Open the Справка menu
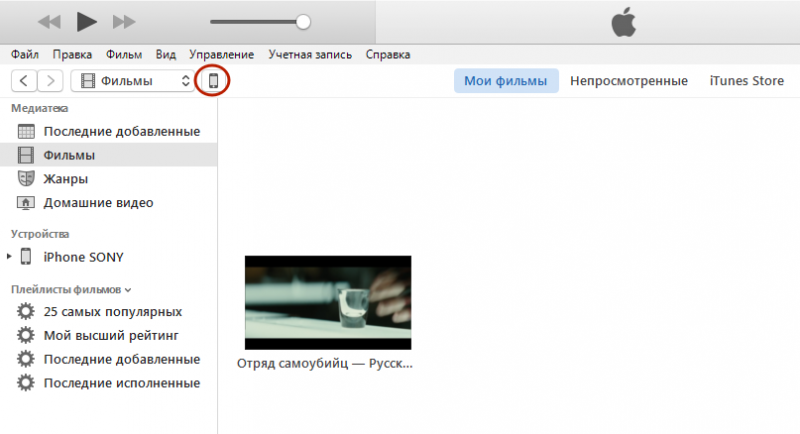This screenshot has width=800, height=434. click(388, 55)
